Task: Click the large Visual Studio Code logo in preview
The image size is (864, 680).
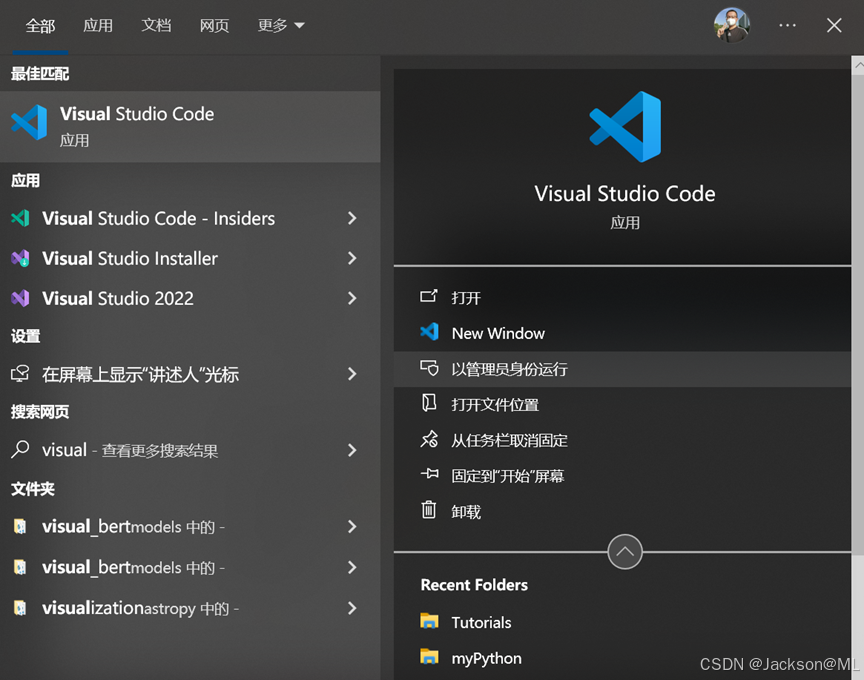Action: coord(625,127)
